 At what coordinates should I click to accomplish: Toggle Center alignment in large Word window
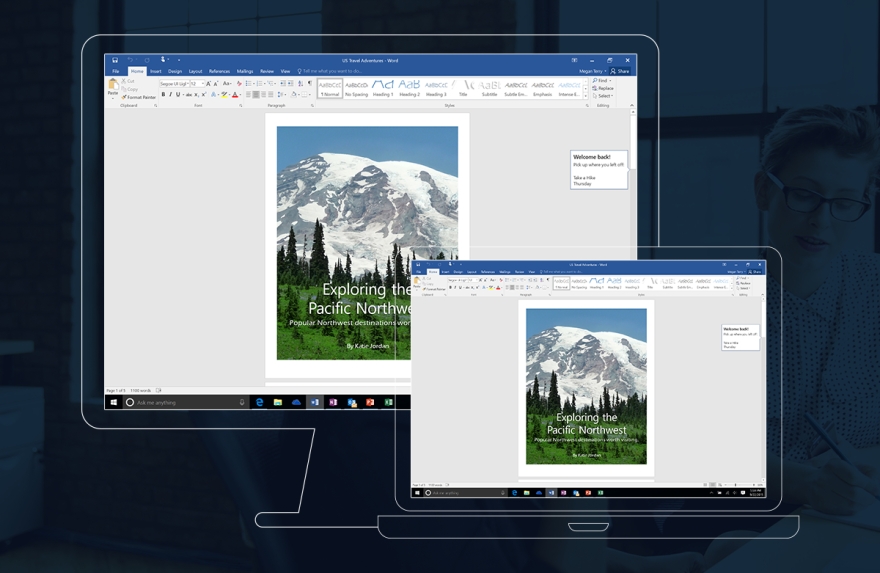[256, 94]
